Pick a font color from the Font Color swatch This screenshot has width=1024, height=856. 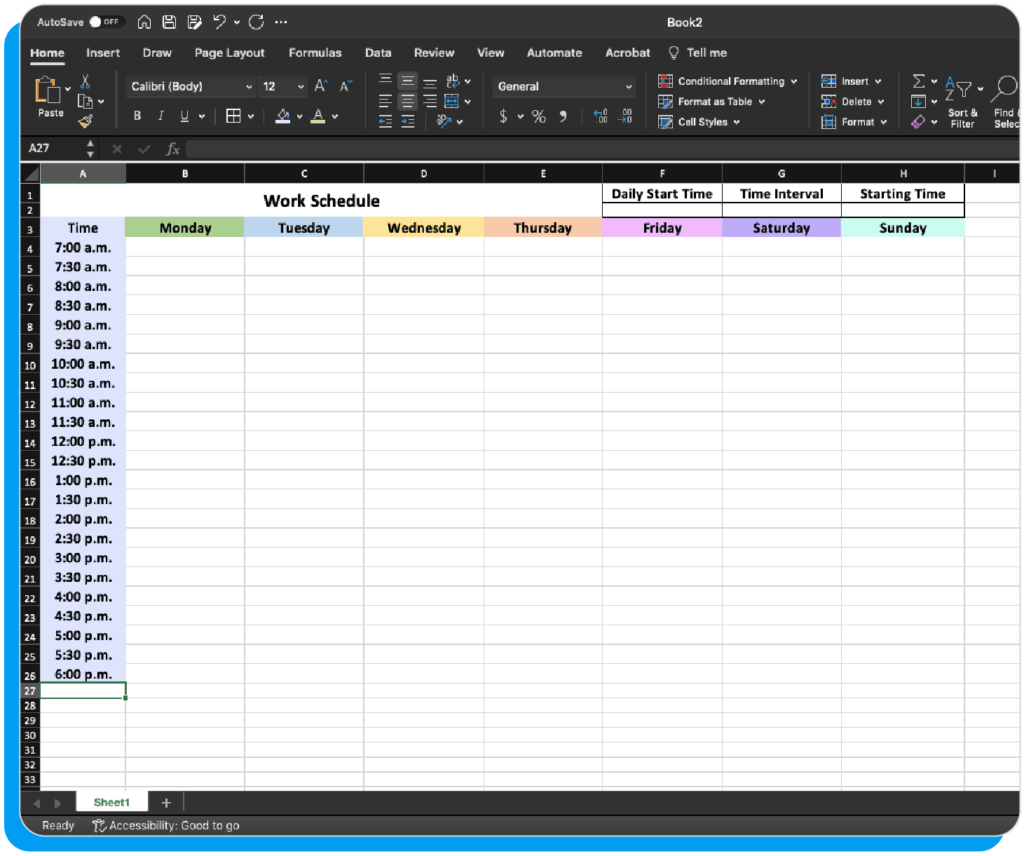(318, 116)
